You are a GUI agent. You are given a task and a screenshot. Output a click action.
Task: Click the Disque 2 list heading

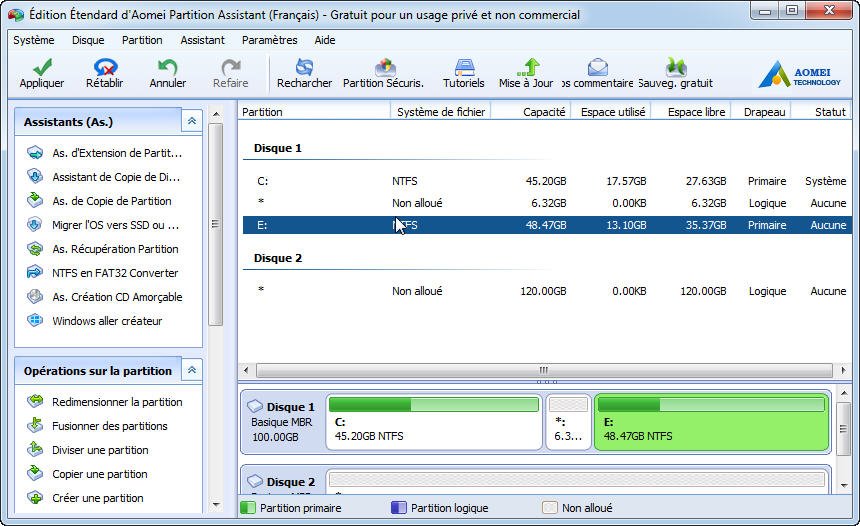coord(278,258)
